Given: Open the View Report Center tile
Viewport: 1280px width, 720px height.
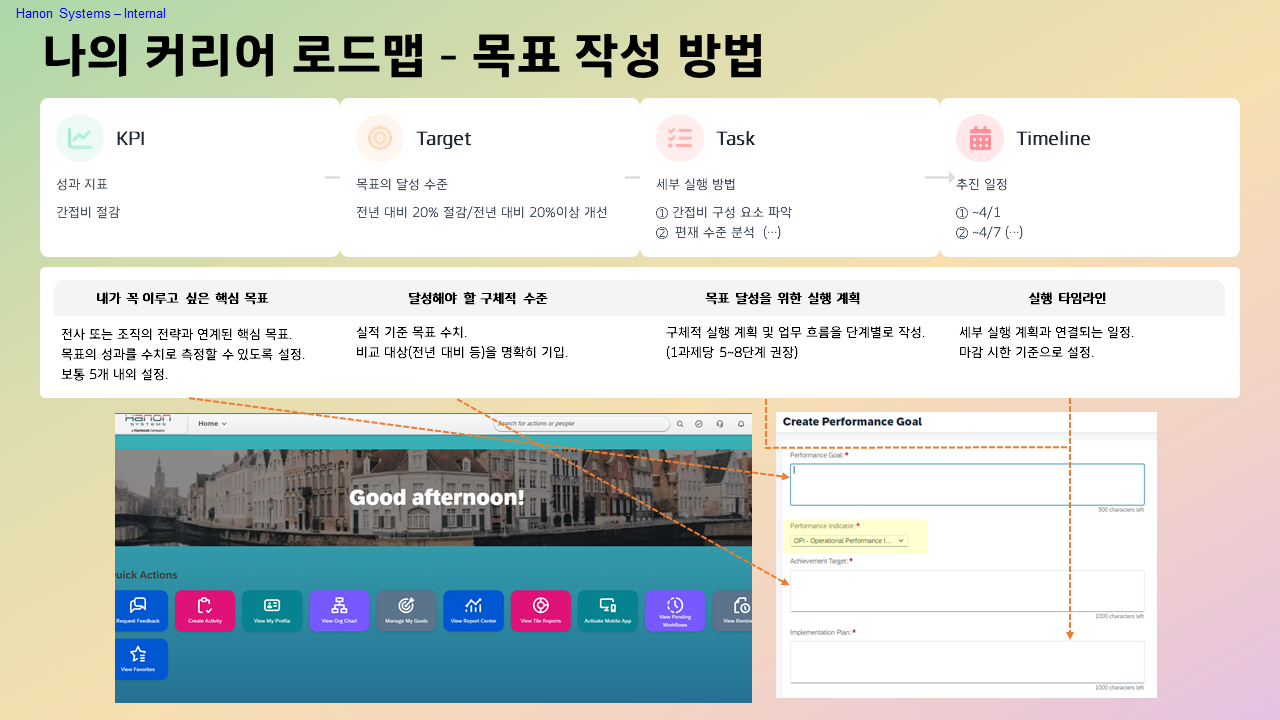Looking at the screenshot, I should click(473, 609).
